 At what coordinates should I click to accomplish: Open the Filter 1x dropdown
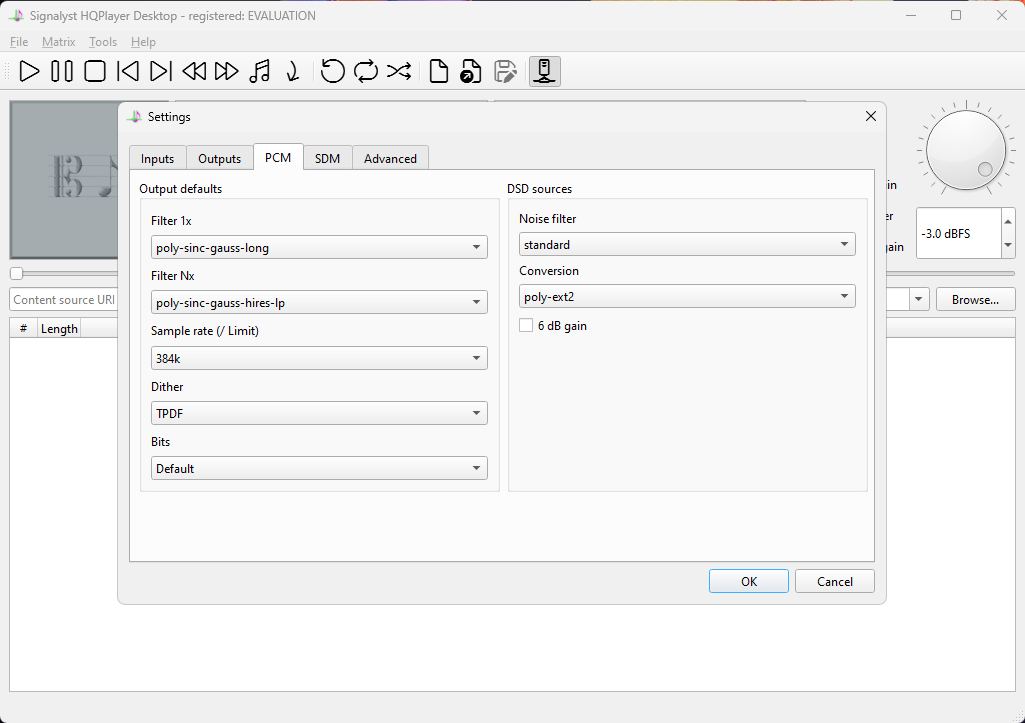319,248
